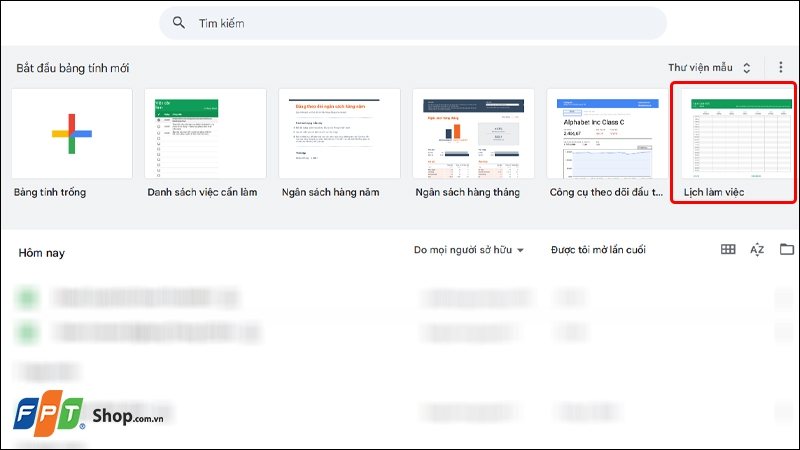
Task: Click the Lịch làm việc label text
Action: click(x=714, y=192)
